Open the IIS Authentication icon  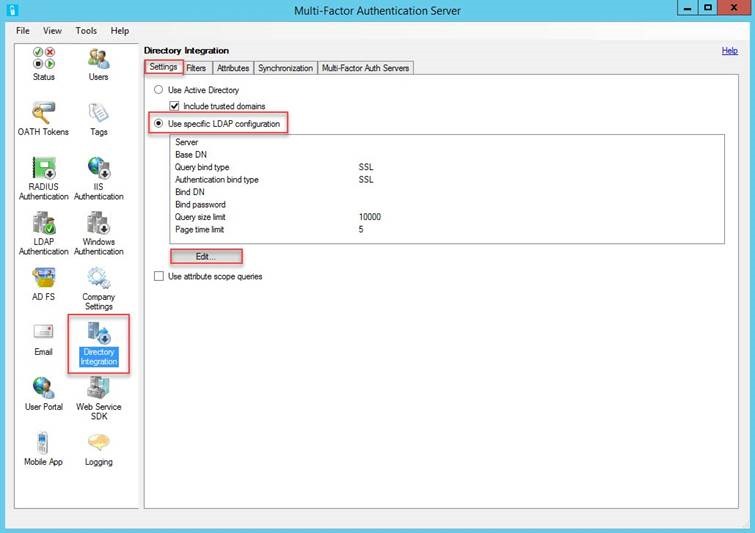click(x=99, y=168)
